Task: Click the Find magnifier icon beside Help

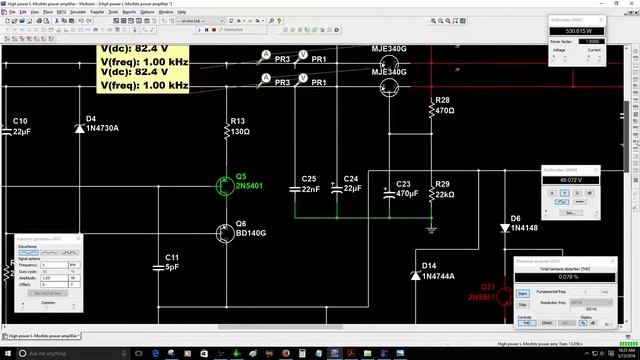Action: click(271, 21)
